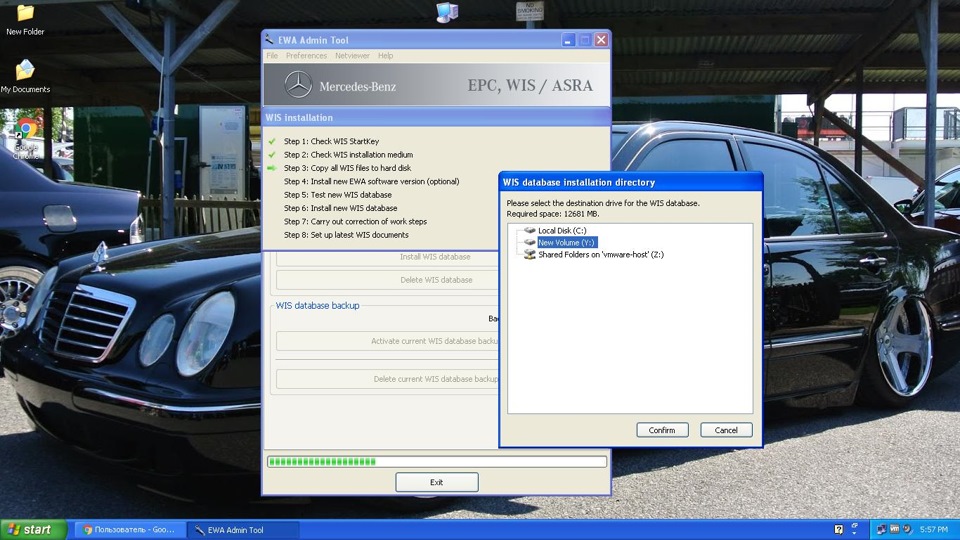Click the round tray icon beside the clock

coord(907,529)
